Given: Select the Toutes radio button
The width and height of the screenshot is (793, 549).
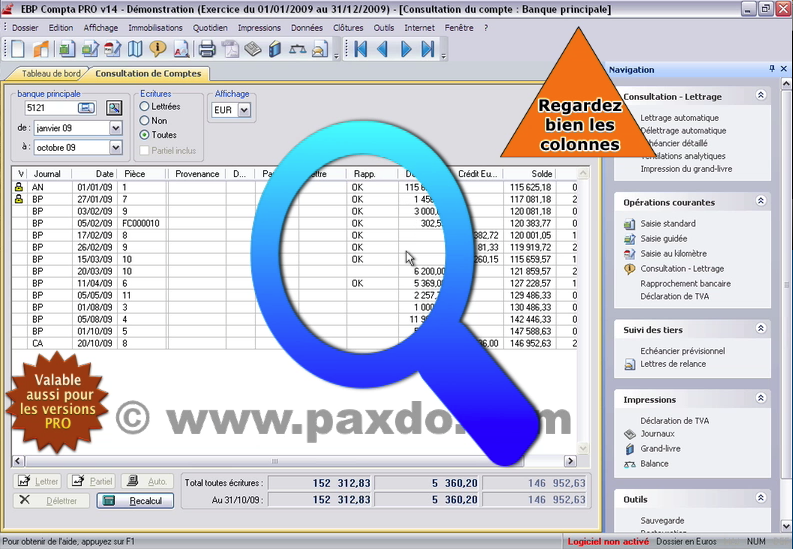Looking at the screenshot, I should pos(145,135).
